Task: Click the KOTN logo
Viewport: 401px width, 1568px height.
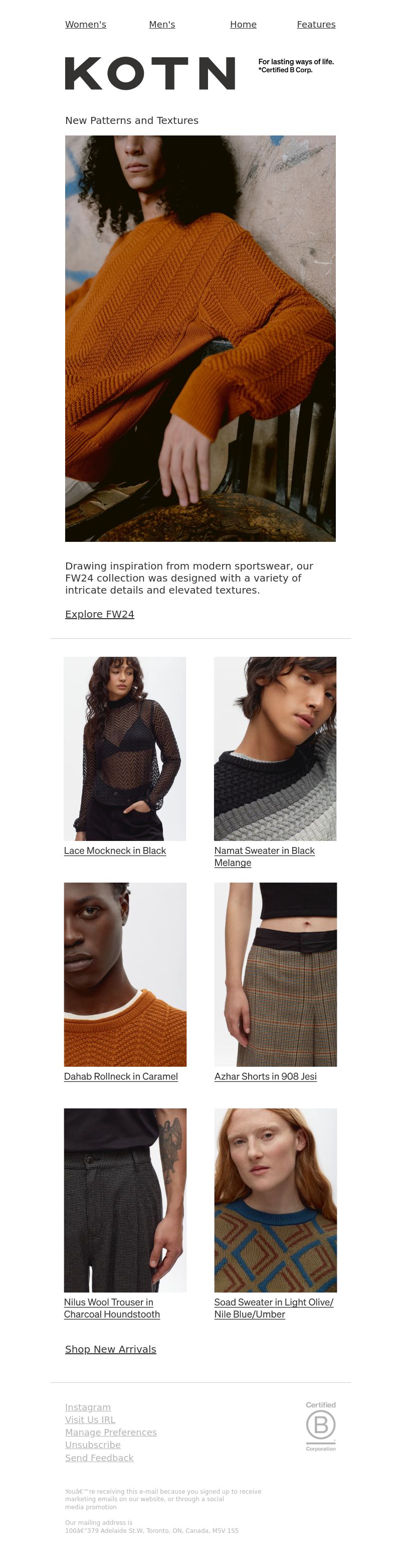Action: click(150, 74)
